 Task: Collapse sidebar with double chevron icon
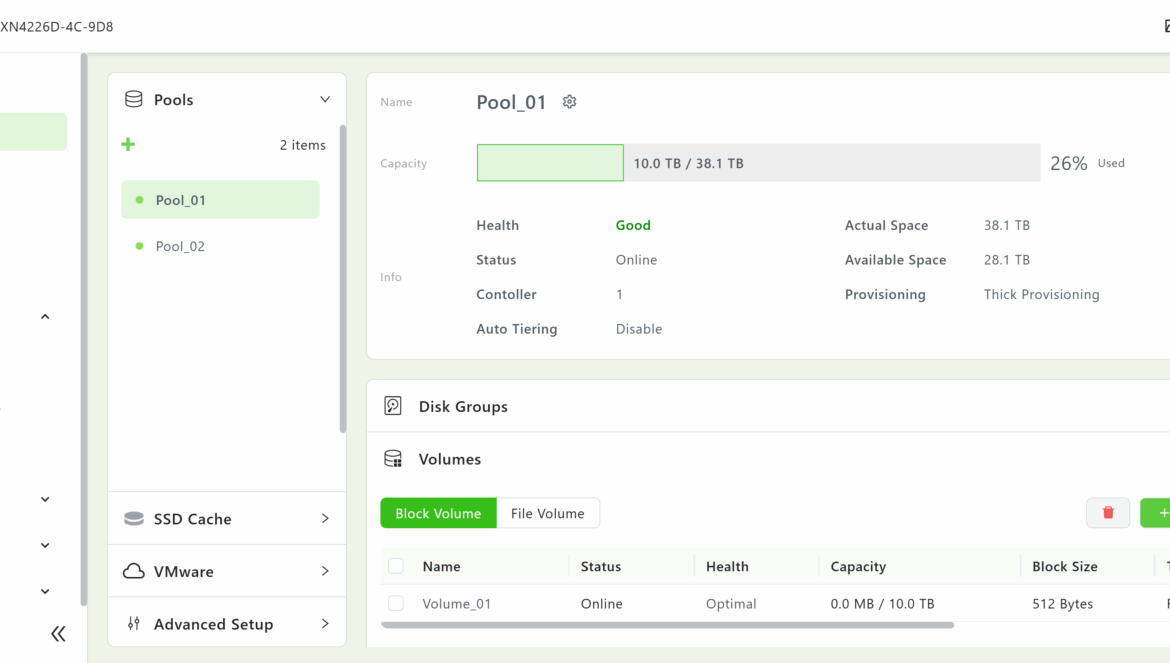(x=58, y=633)
